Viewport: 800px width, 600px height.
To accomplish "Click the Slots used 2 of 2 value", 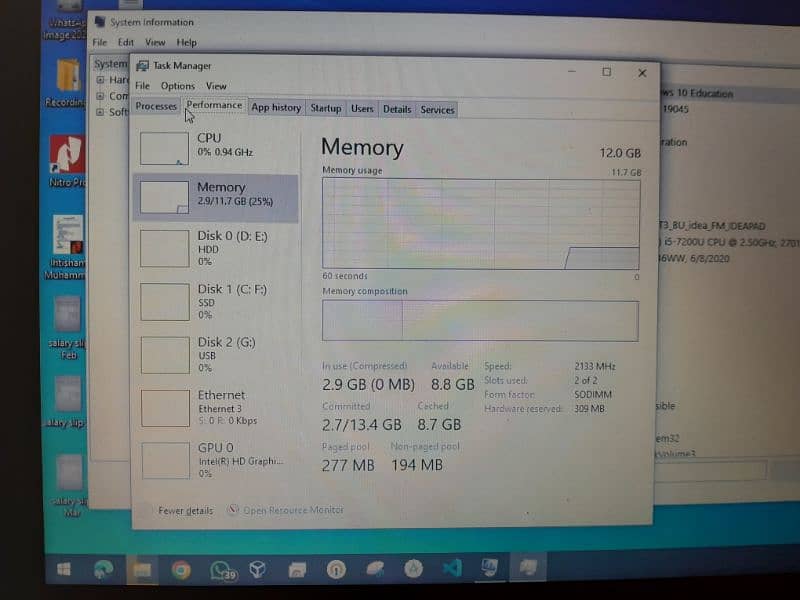I will click(586, 380).
